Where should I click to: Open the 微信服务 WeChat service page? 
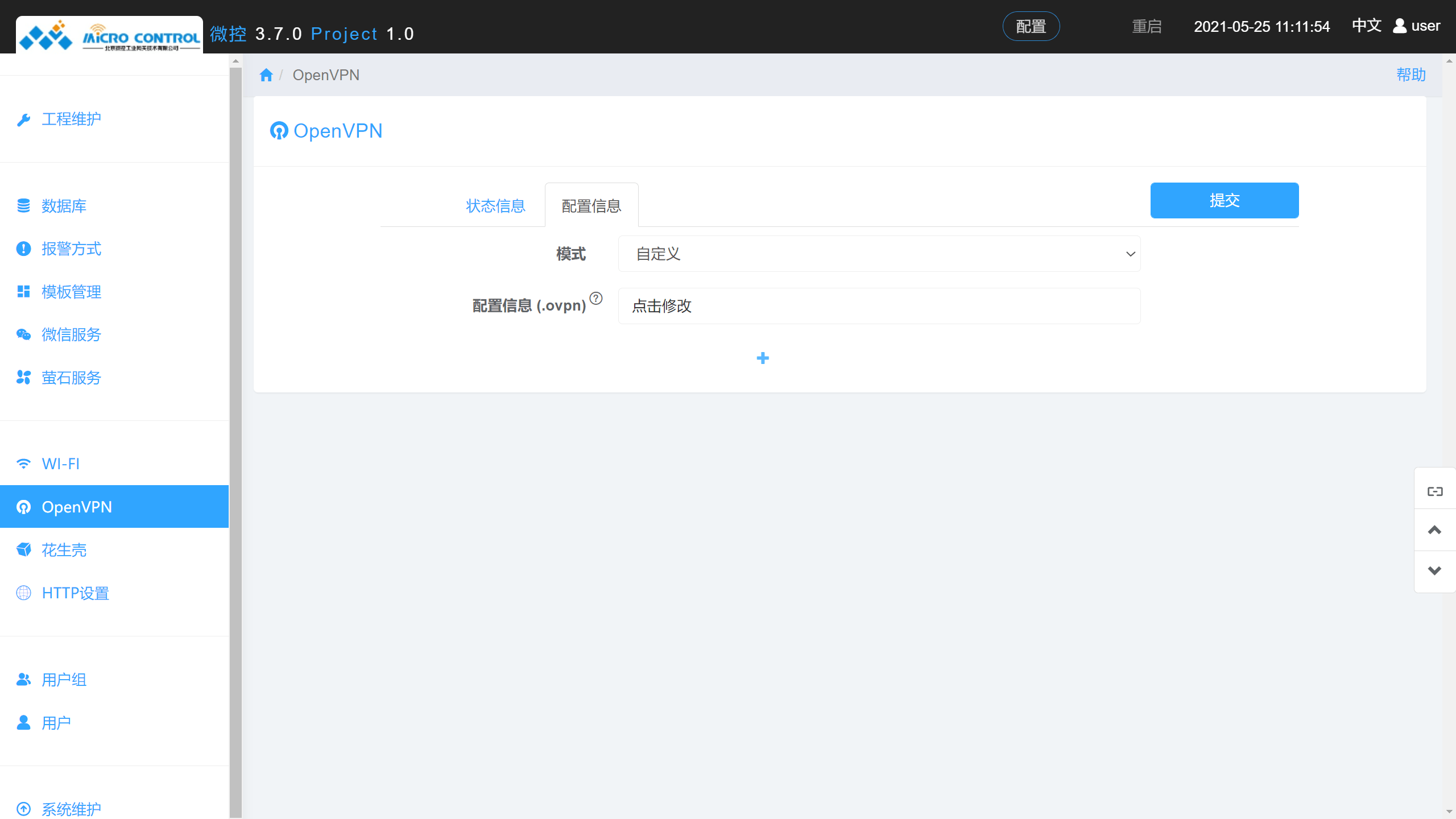72,334
